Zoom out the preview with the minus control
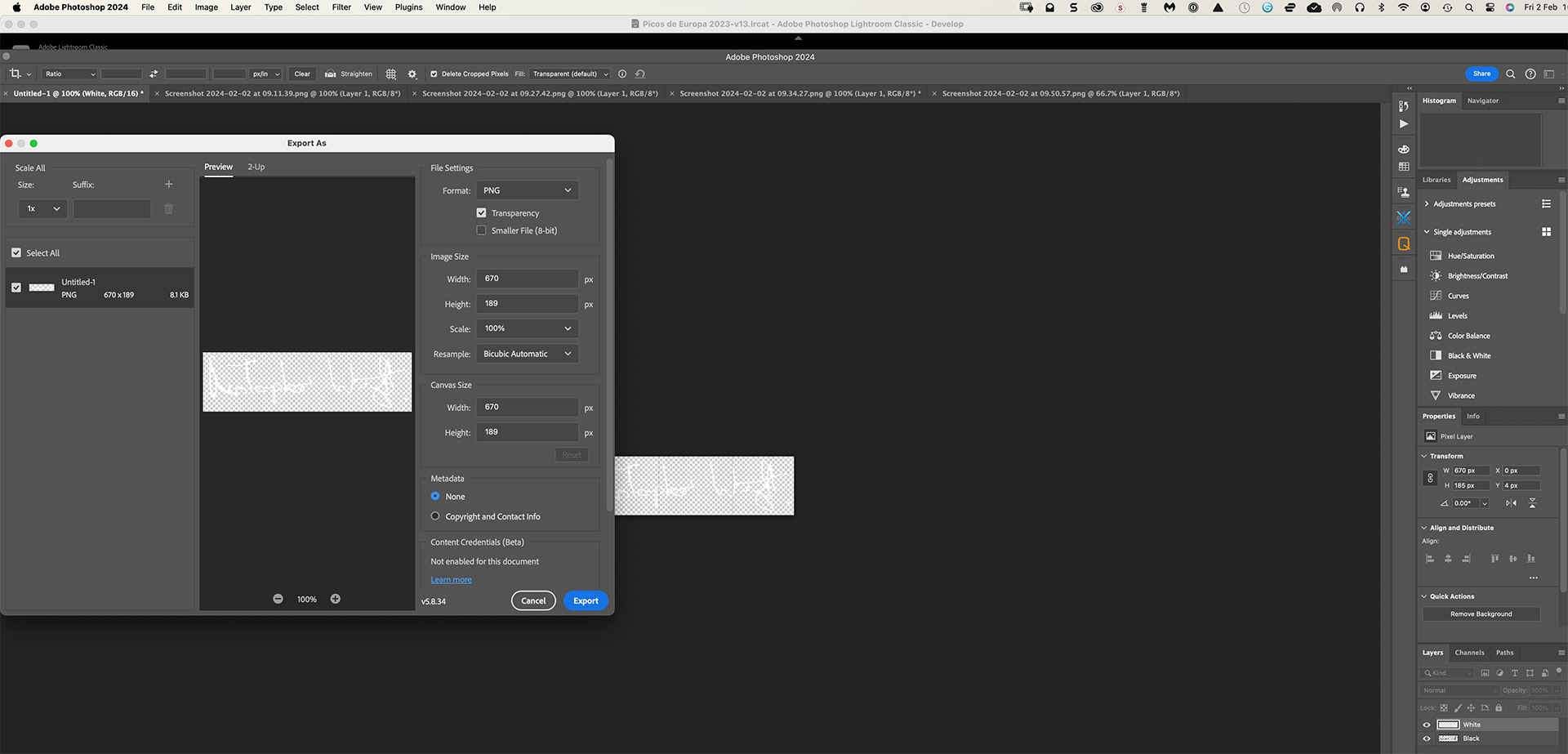 click(278, 599)
